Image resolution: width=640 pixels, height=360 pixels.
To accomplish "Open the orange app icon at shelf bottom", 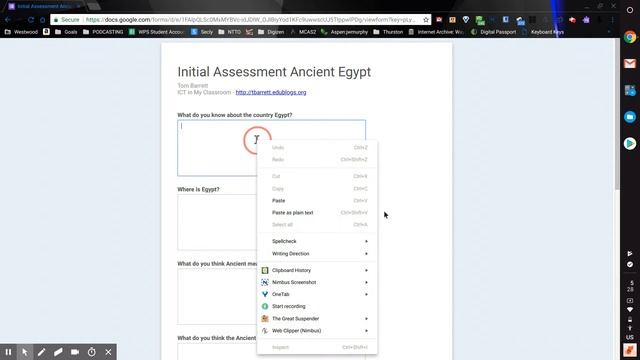I will [x=630, y=350].
